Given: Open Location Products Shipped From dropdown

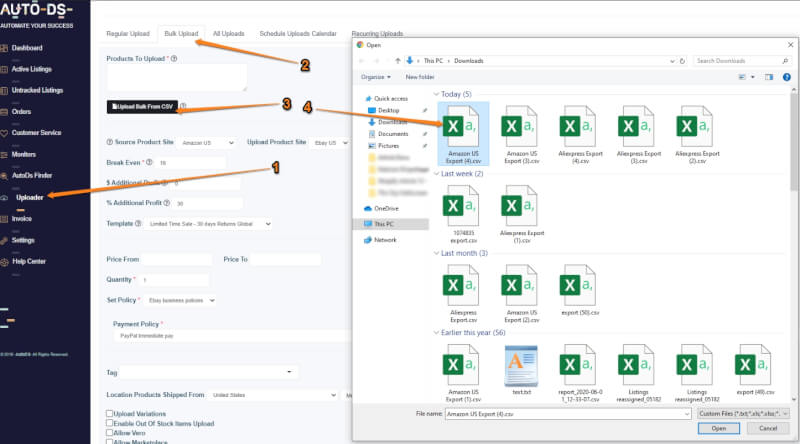Looking at the screenshot, I should click(x=273, y=395).
